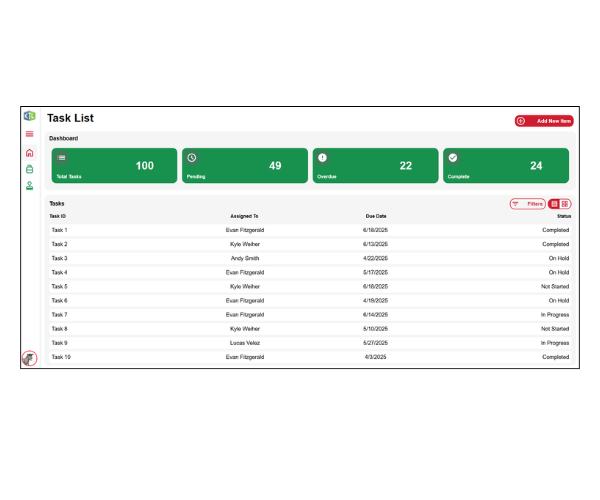
Task: Open the user avatar at sidebar bottom
Action: [29, 358]
